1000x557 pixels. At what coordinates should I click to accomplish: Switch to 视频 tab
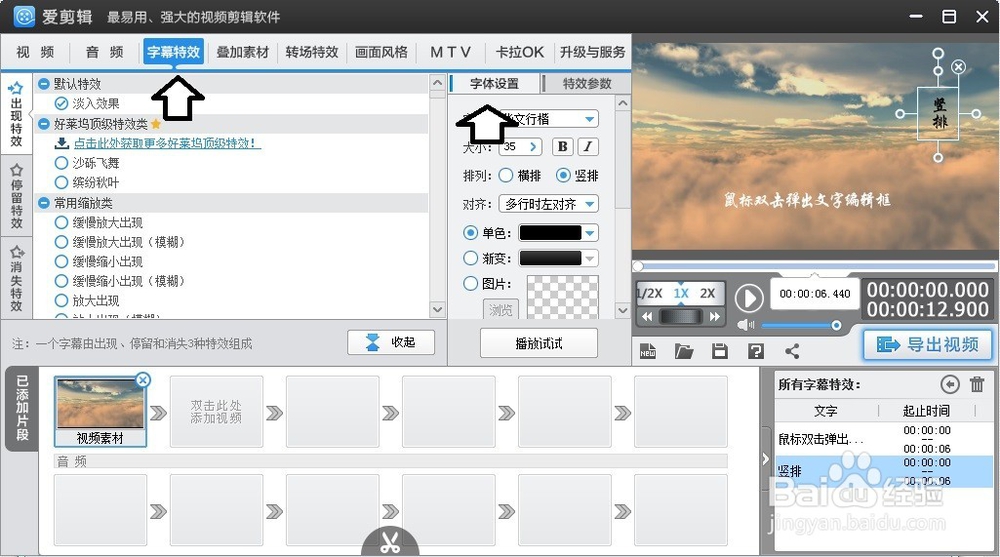(34, 52)
